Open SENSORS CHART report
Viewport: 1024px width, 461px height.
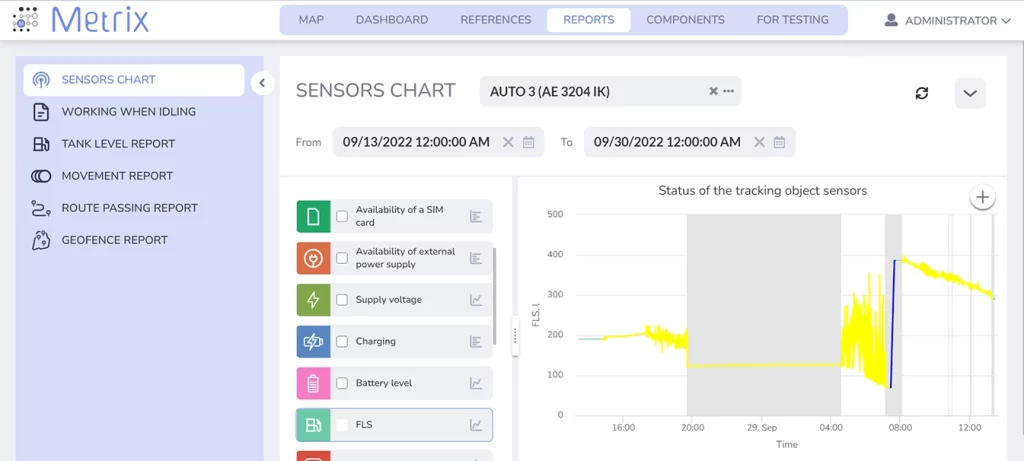(x=134, y=80)
